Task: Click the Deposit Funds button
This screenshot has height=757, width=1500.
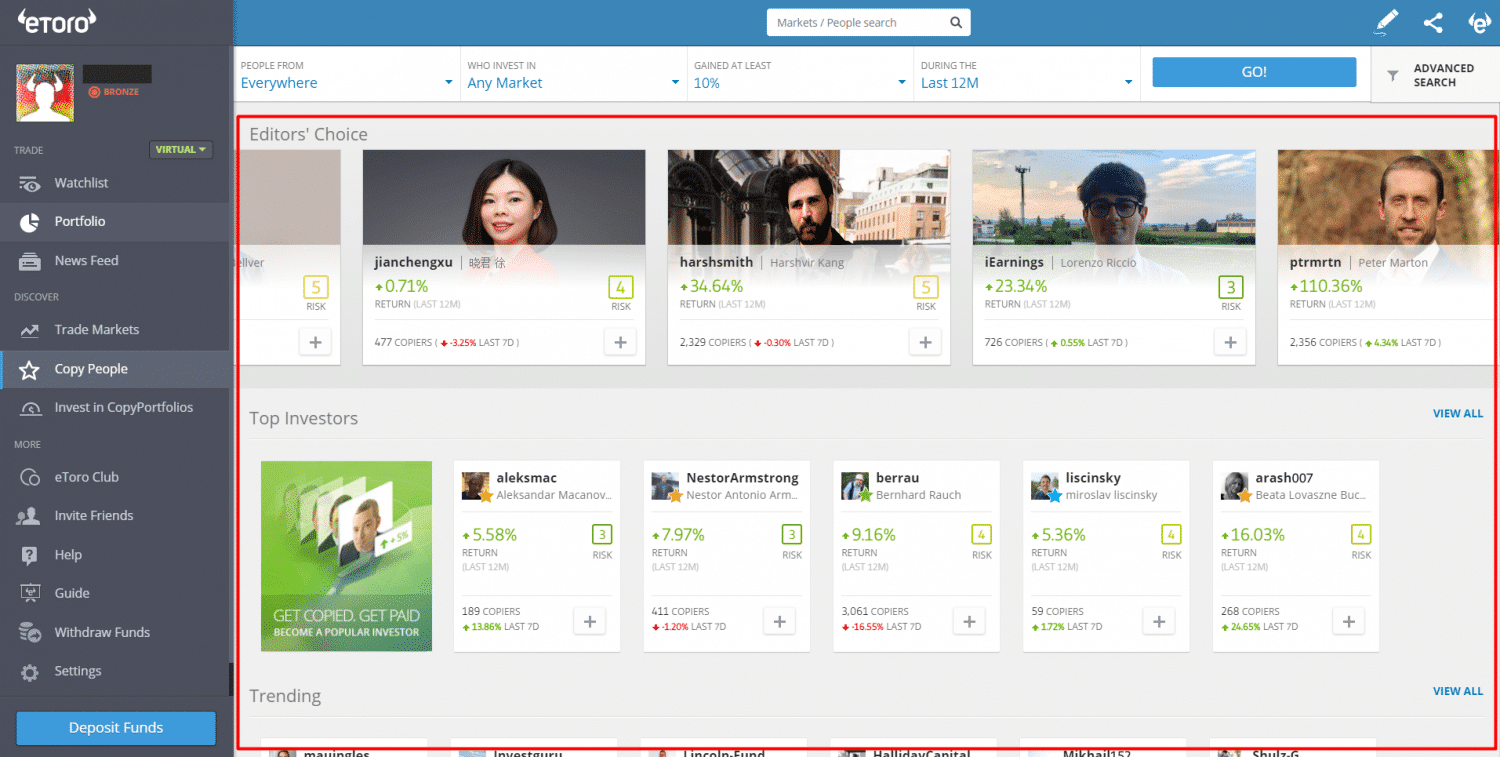Action: point(116,728)
